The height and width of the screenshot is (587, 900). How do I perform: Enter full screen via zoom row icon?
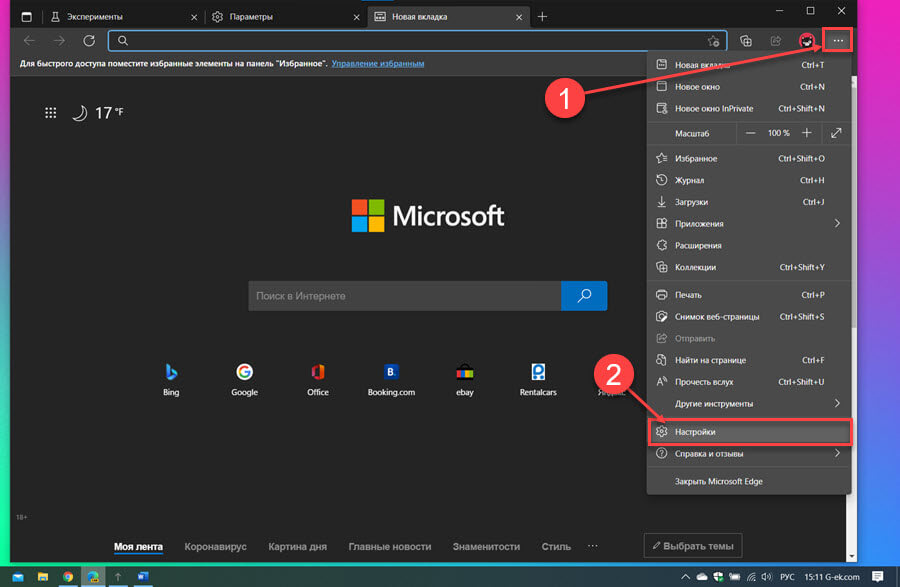836,133
